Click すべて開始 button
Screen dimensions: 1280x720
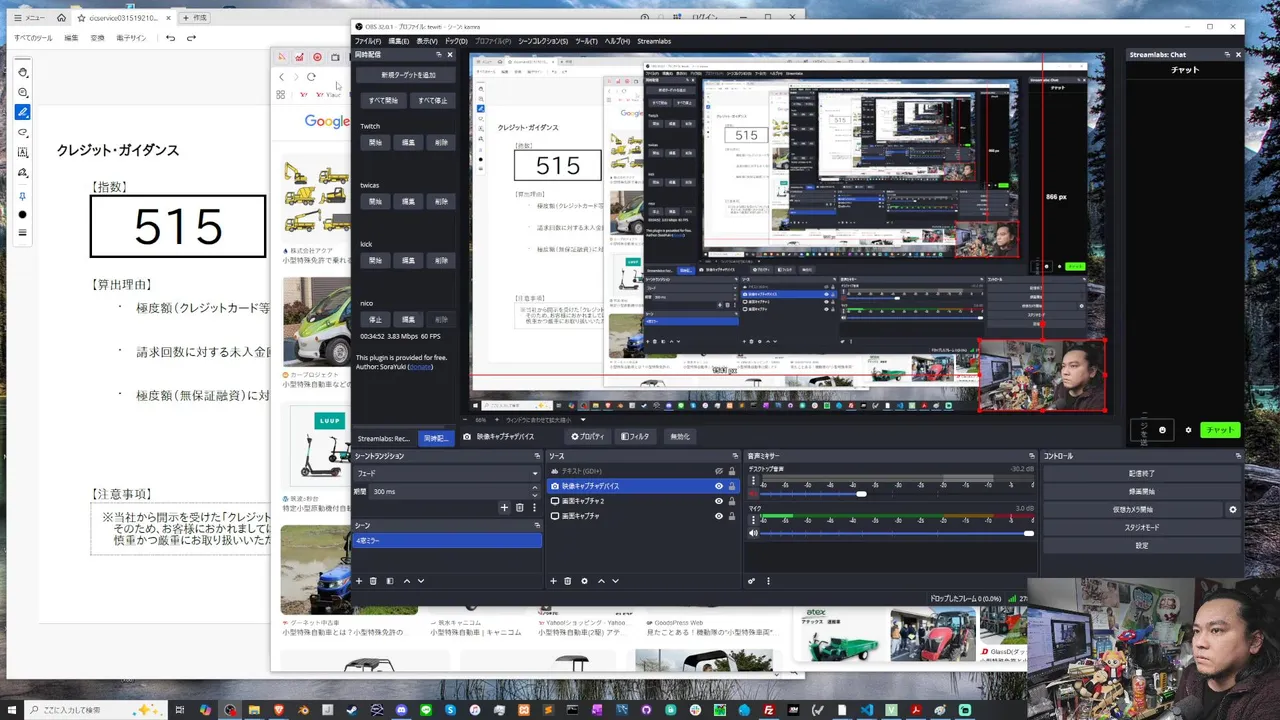pyautogui.click(x=383, y=101)
